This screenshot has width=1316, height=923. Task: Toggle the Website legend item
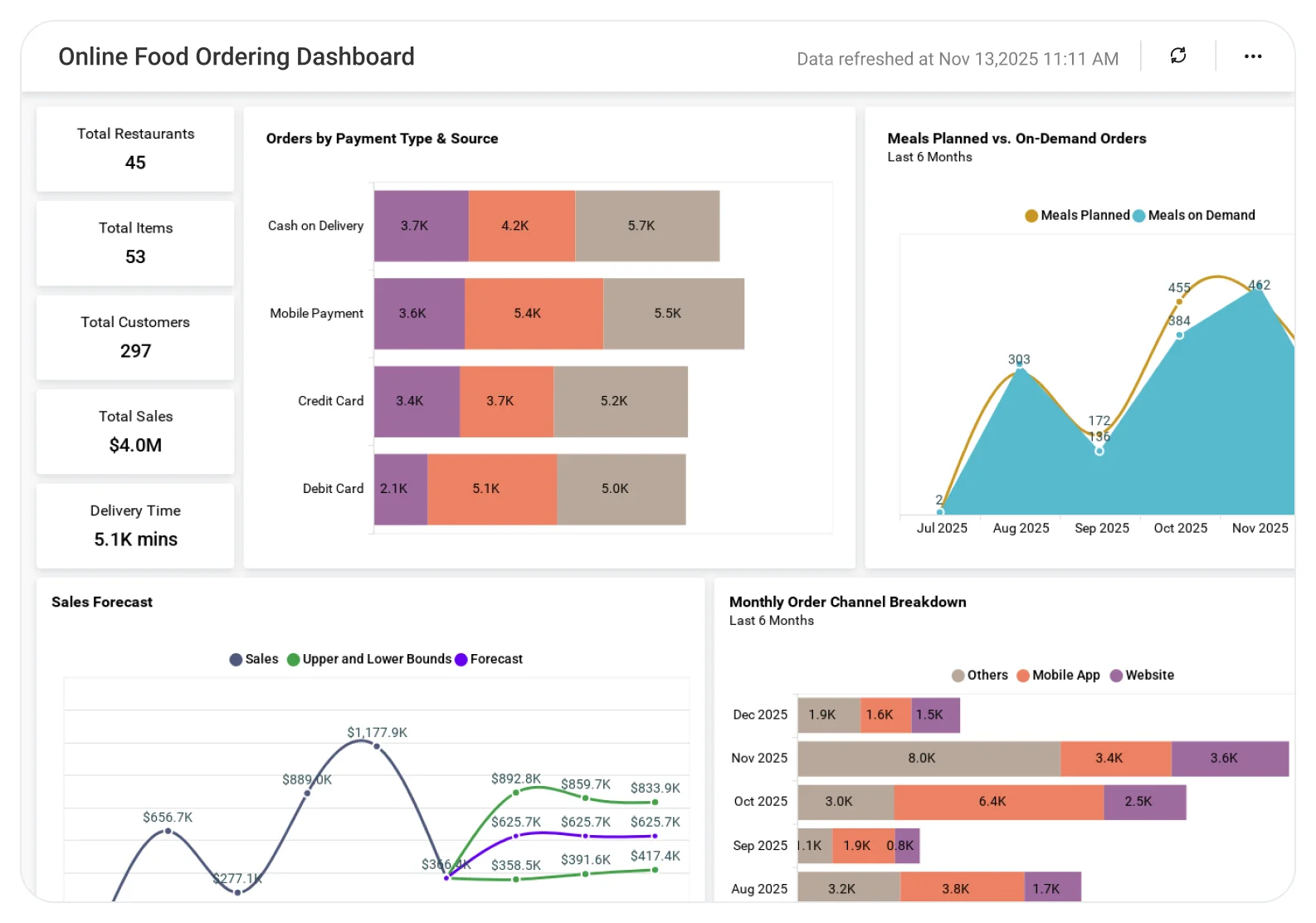coord(1142,676)
